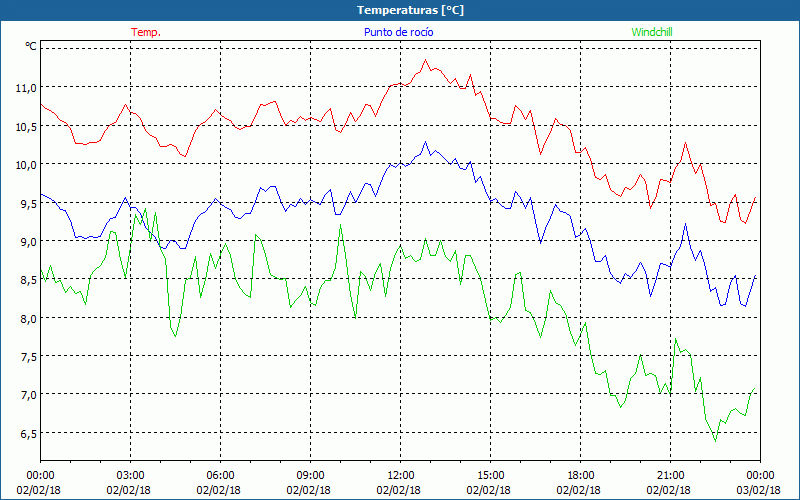Screen dimensions: 800x500
Task: Click the 8,0 y-axis value
Action: [29, 319]
